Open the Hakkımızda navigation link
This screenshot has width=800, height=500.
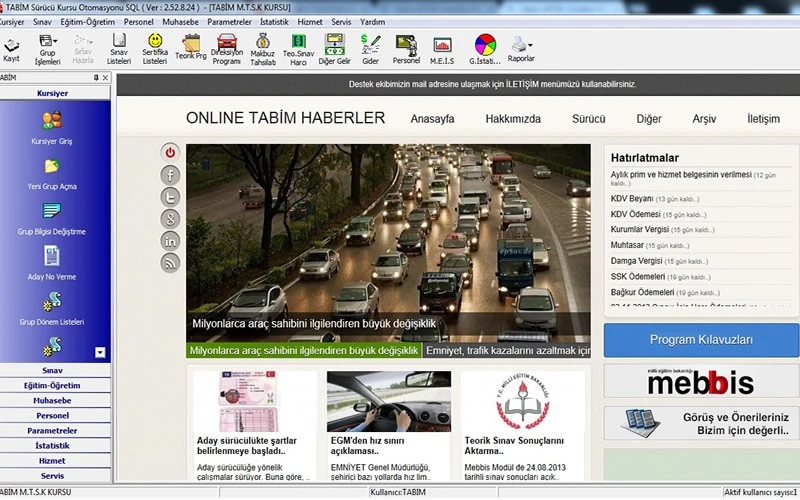click(x=513, y=119)
